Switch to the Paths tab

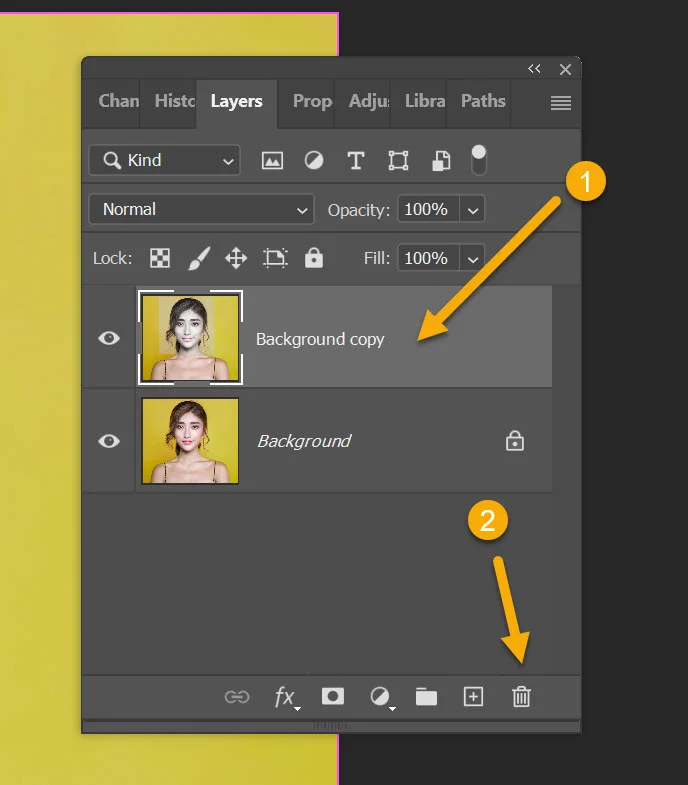[x=483, y=101]
